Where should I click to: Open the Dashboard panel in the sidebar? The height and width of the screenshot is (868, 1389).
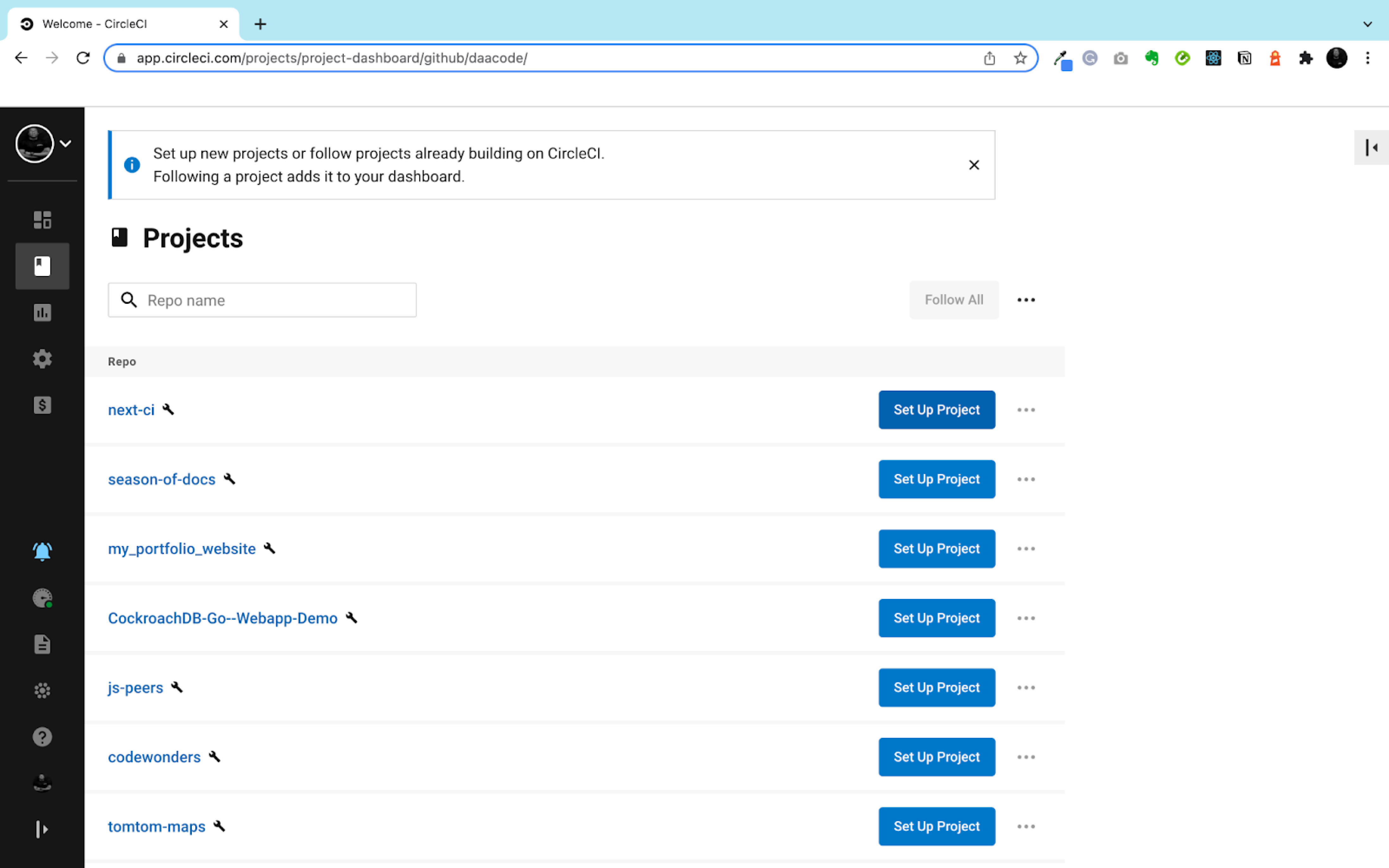pyautogui.click(x=41, y=219)
